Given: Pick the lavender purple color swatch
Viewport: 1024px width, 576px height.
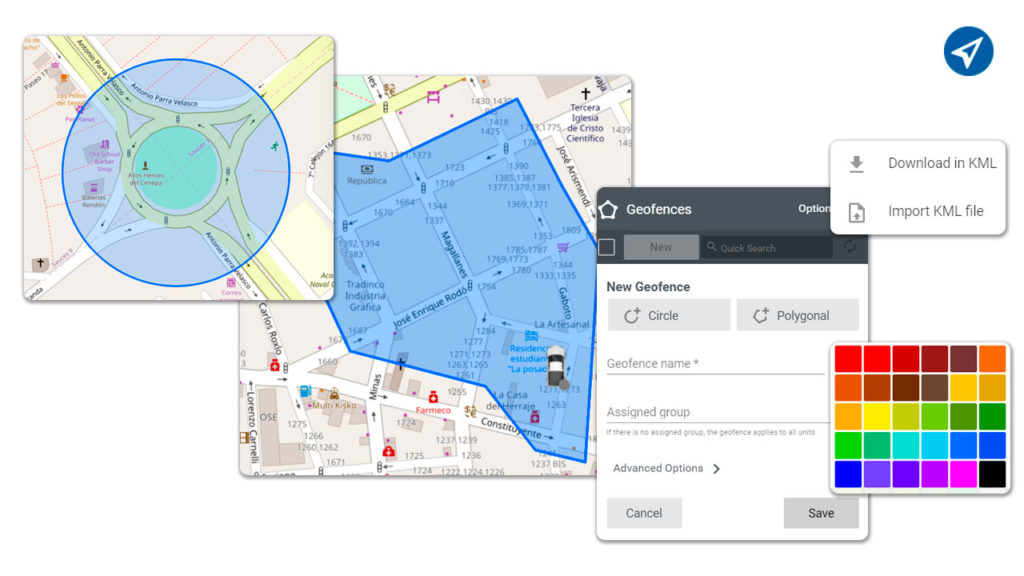Looking at the screenshot, I should tap(877, 474).
